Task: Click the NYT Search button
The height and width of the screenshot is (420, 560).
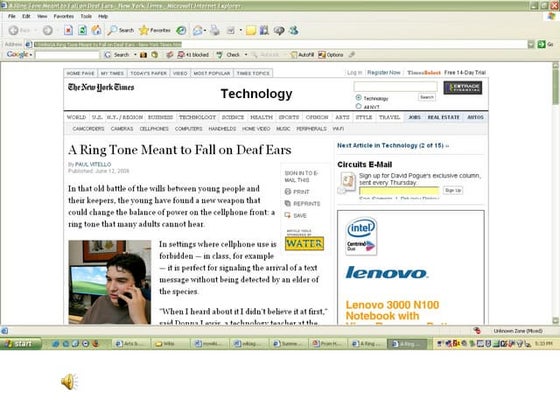Action: click(427, 97)
